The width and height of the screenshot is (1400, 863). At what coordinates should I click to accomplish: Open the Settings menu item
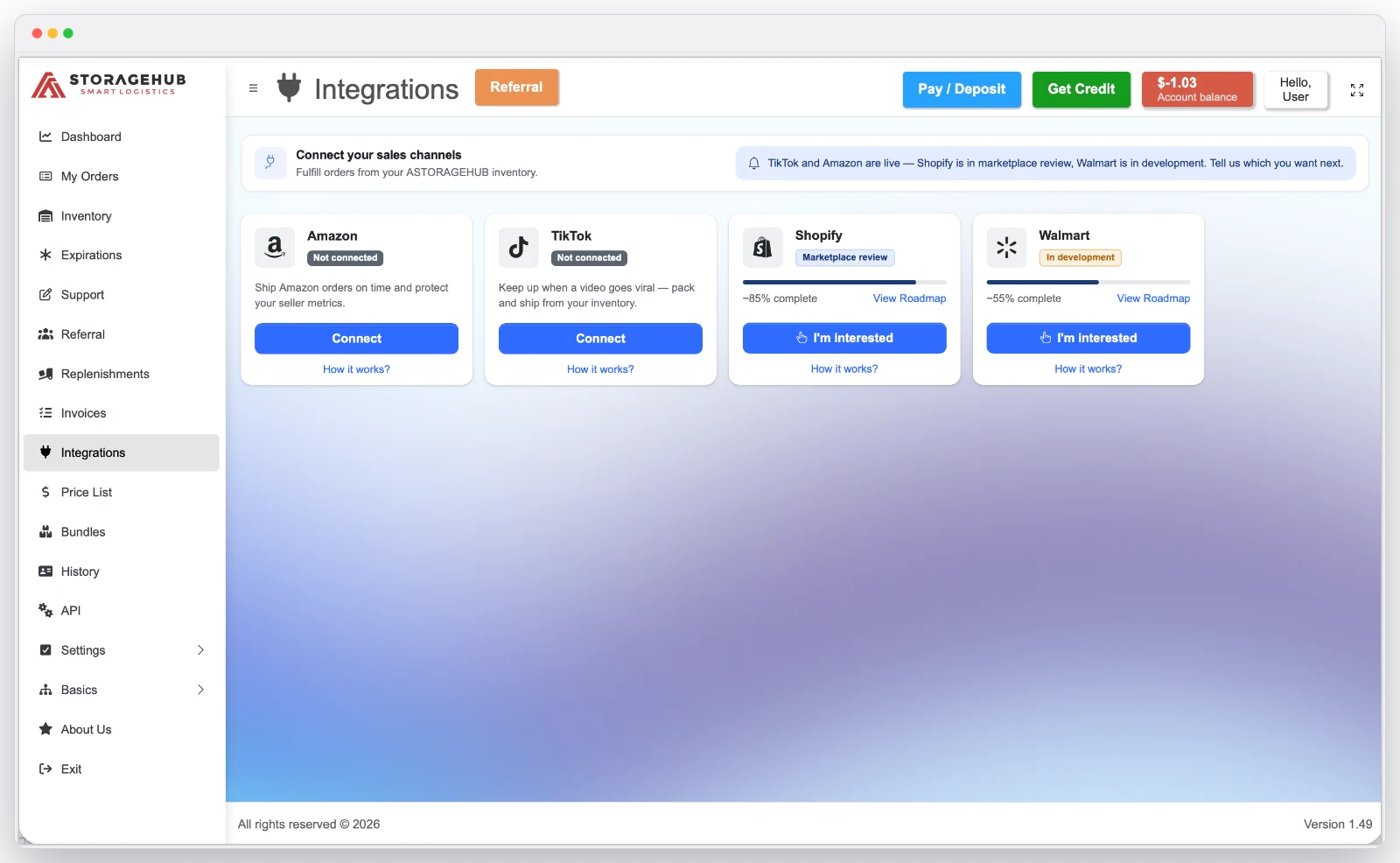click(x=122, y=650)
